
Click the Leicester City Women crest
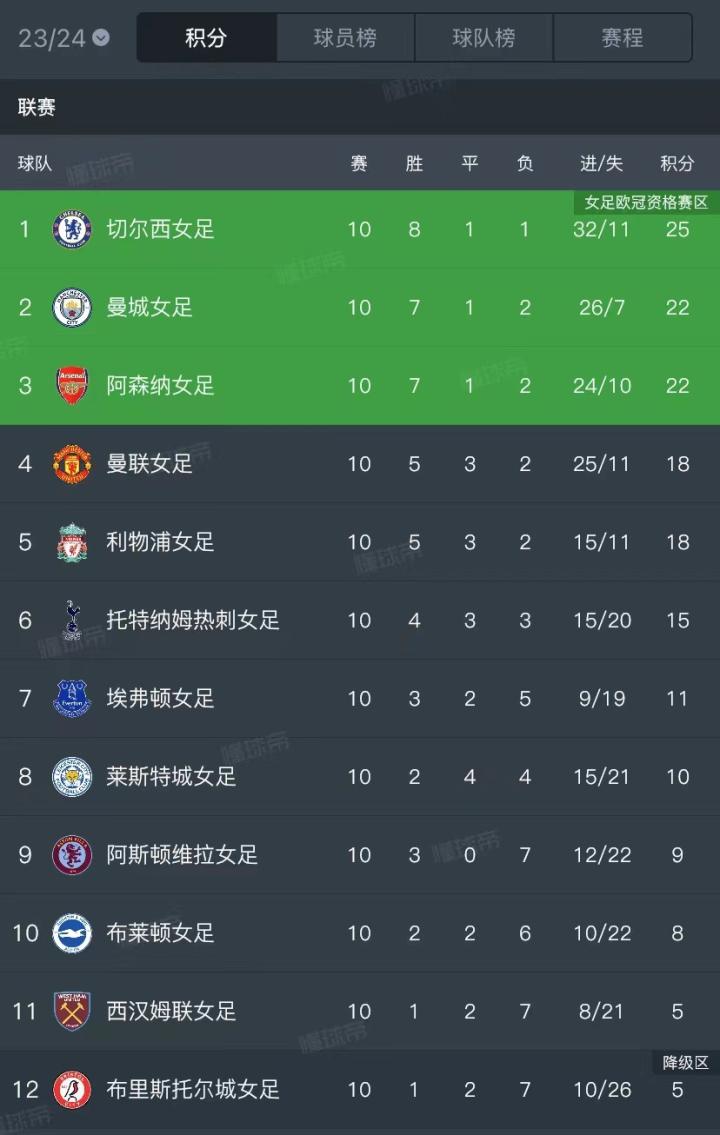click(x=72, y=776)
